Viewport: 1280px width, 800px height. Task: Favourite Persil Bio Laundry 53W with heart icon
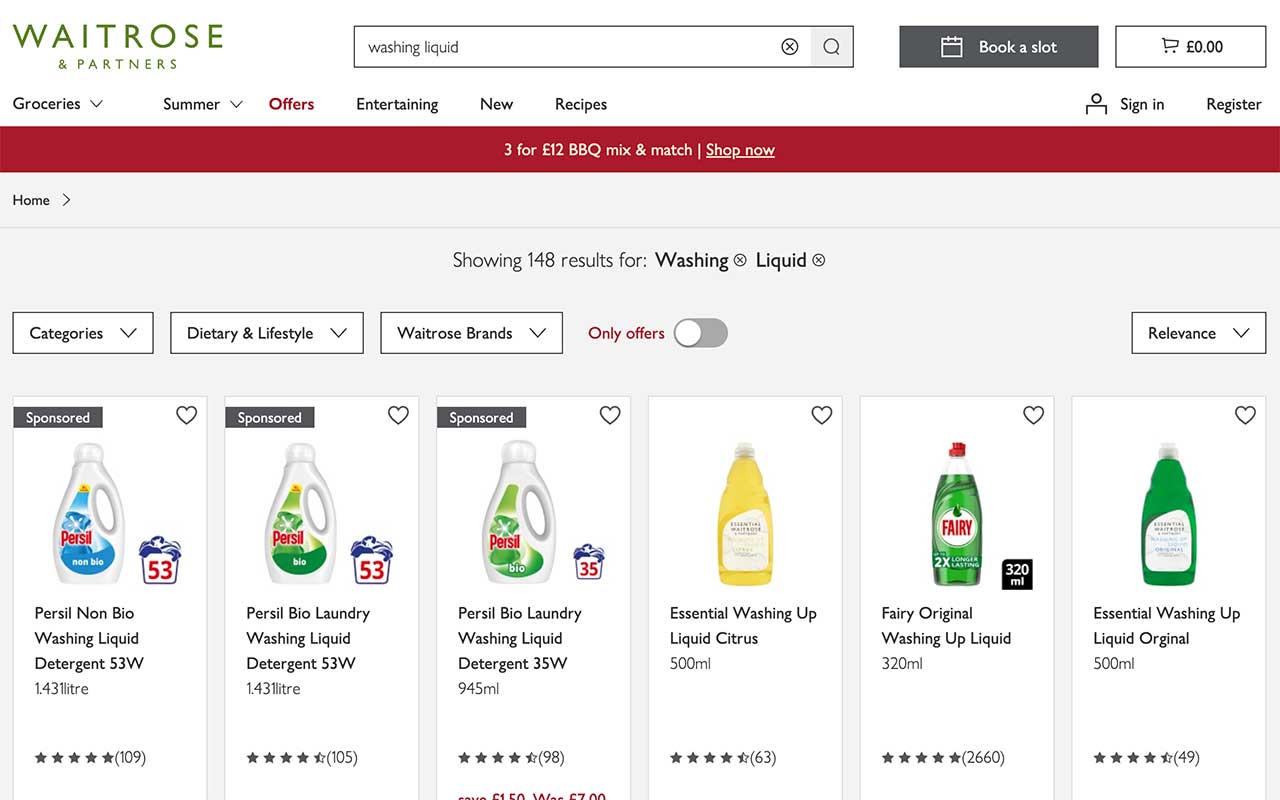click(x=398, y=415)
